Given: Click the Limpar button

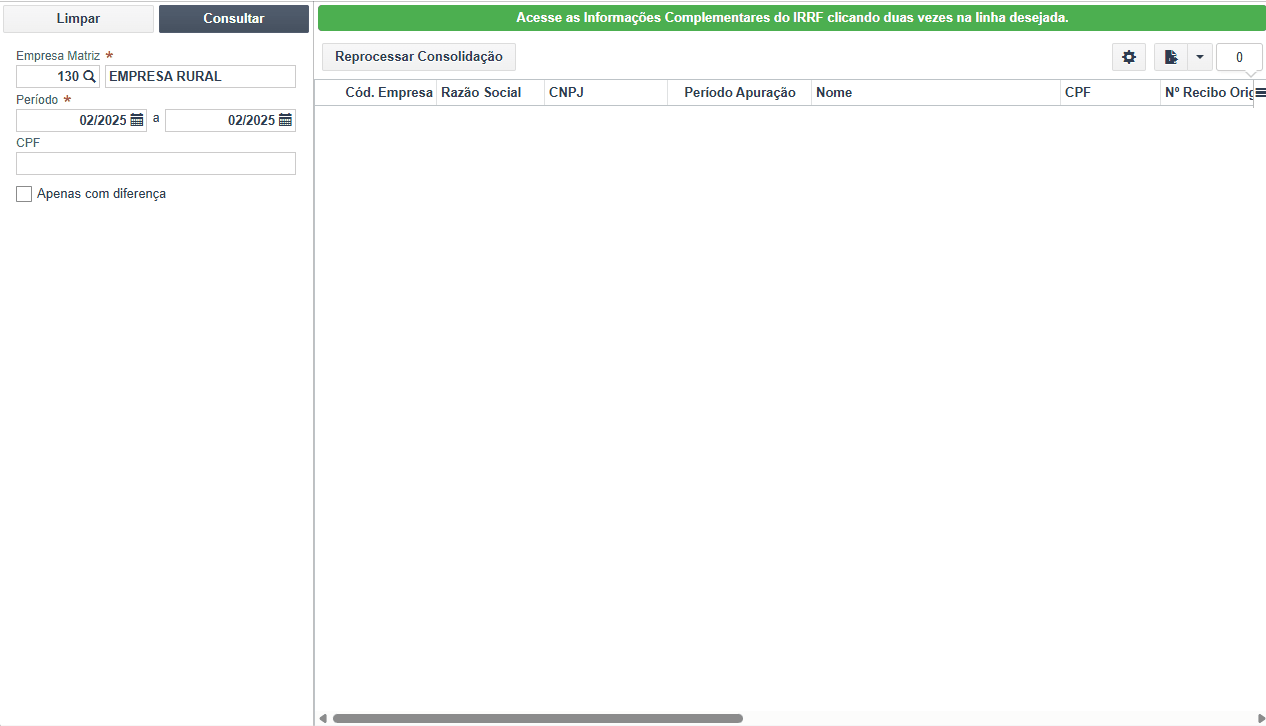Looking at the screenshot, I should 78,19.
